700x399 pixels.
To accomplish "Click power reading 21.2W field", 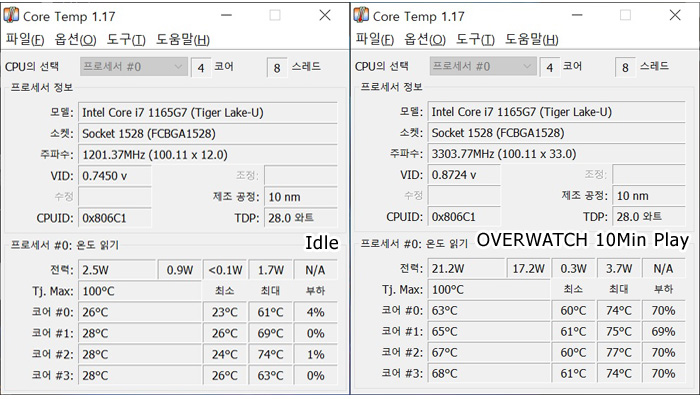I will 467,268.
